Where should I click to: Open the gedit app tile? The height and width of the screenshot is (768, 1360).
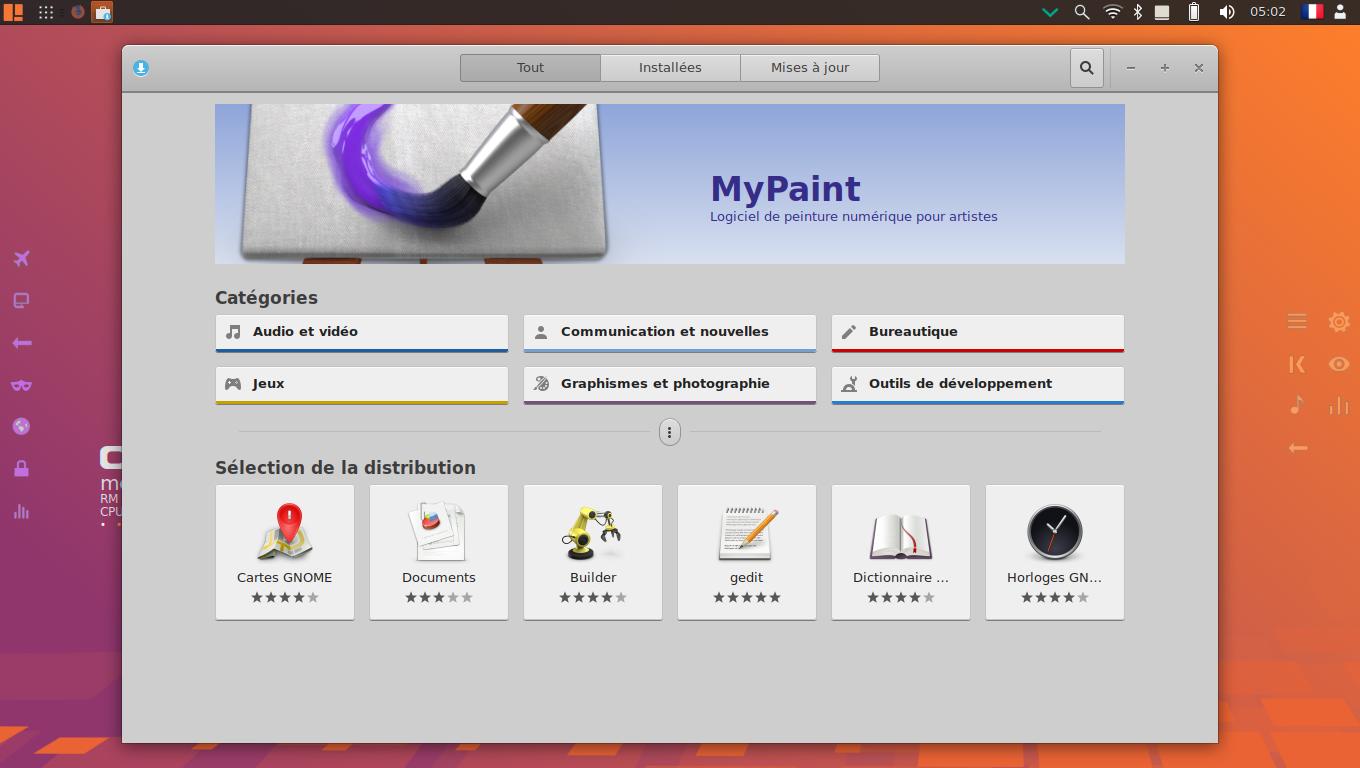tap(747, 552)
